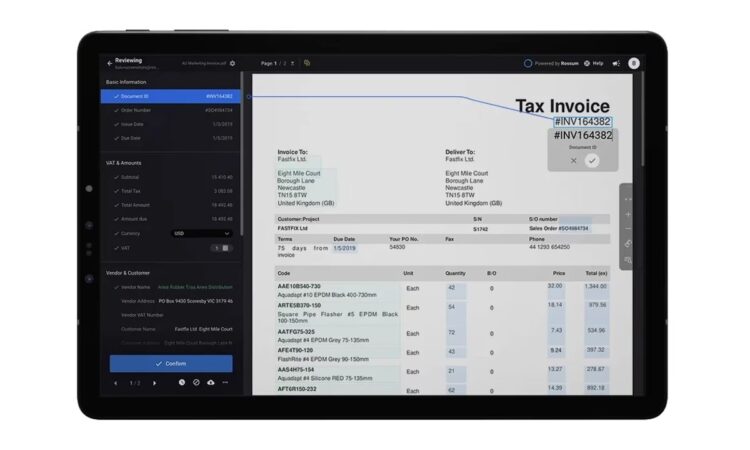
Task: Open the user profile avatar
Action: coord(634,63)
